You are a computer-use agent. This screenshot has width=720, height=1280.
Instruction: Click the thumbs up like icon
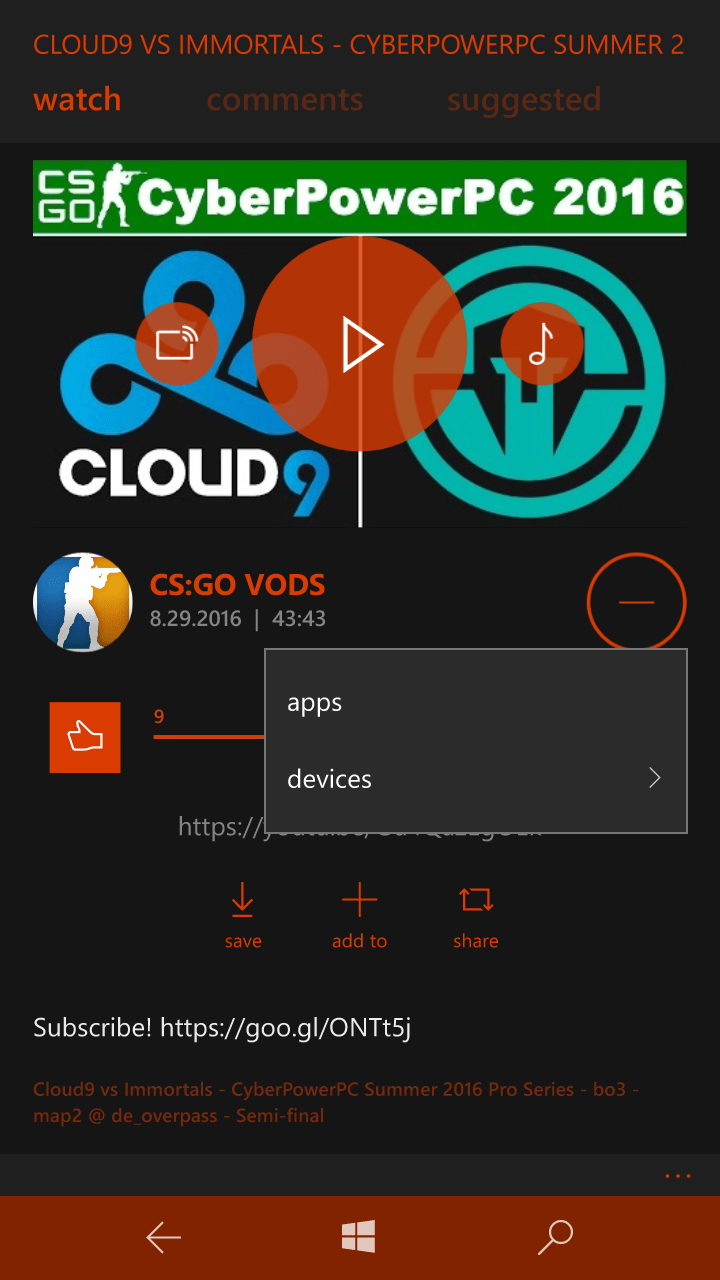point(85,737)
